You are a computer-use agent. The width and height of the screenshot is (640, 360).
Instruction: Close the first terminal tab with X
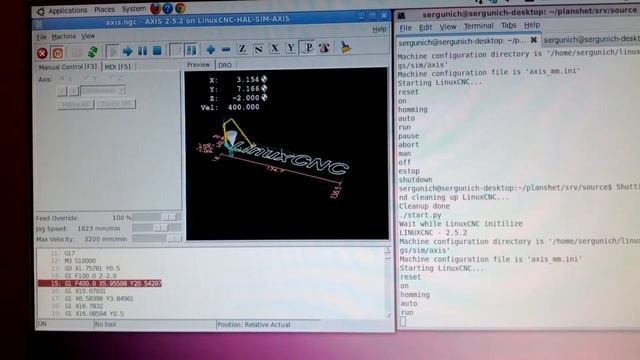[533, 40]
